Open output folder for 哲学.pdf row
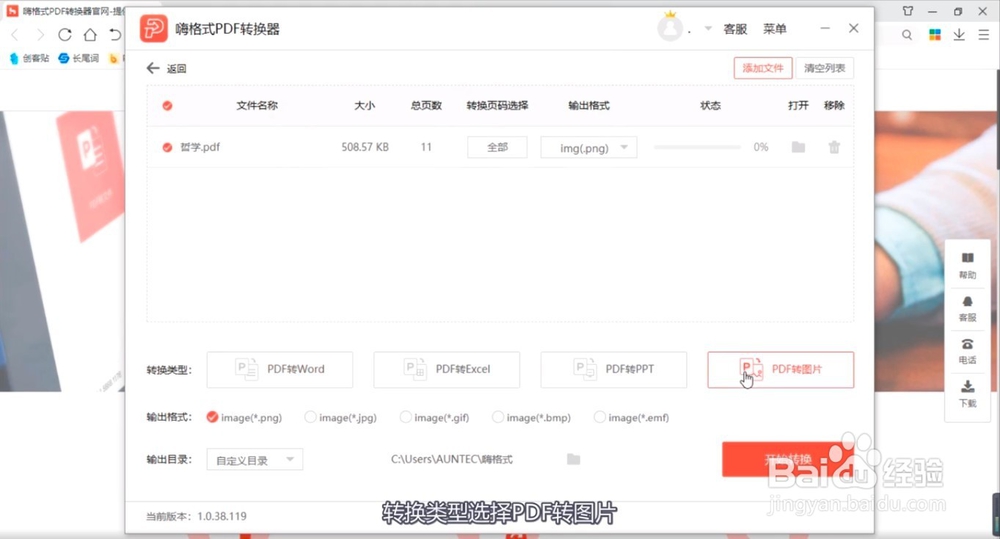This screenshot has height=539, width=1000. click(x=798, y=147)
